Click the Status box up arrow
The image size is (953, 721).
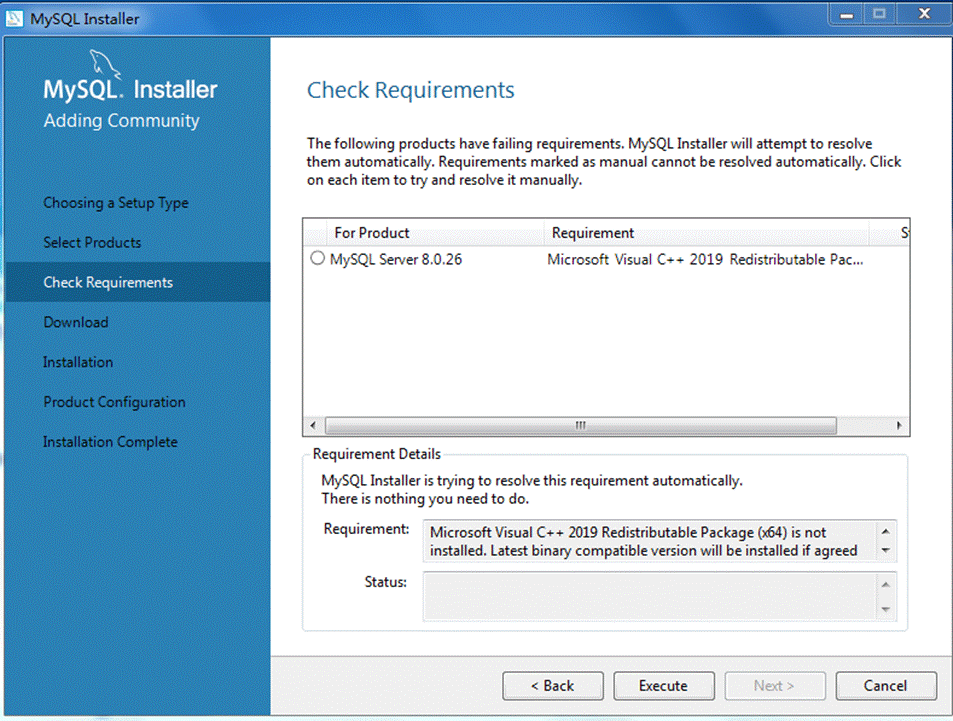click(886, 584)
